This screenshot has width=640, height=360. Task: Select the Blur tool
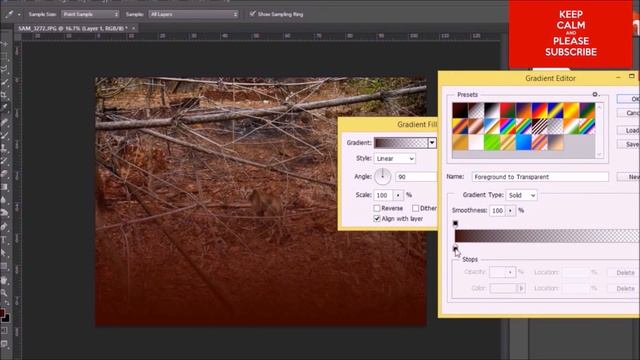point(4,200)
